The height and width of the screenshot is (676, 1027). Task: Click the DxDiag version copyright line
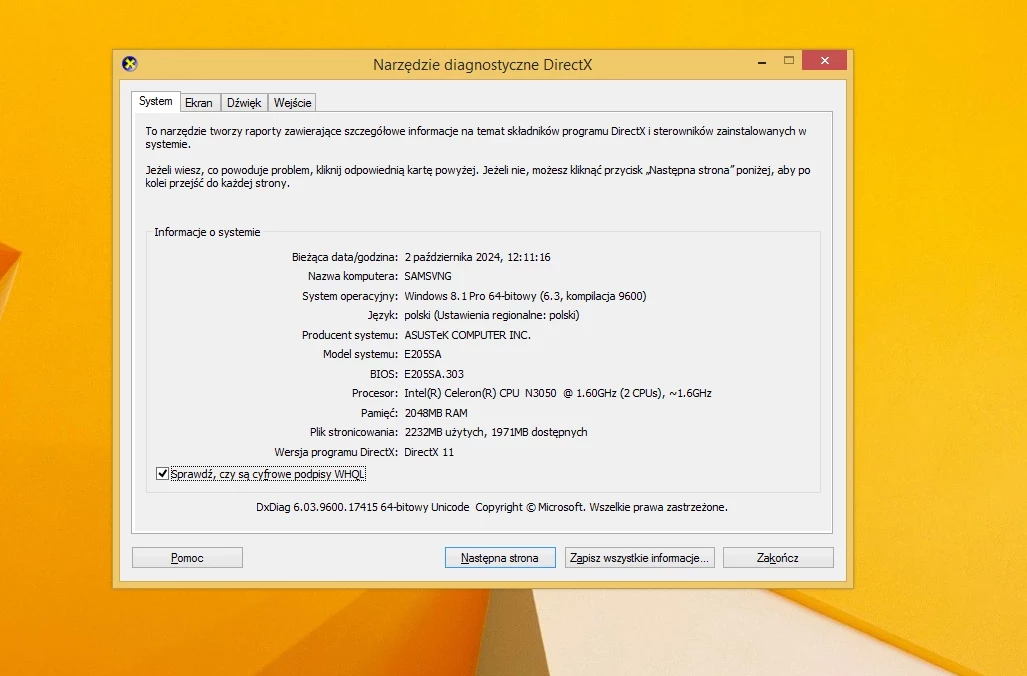click(x=492, y=507)
